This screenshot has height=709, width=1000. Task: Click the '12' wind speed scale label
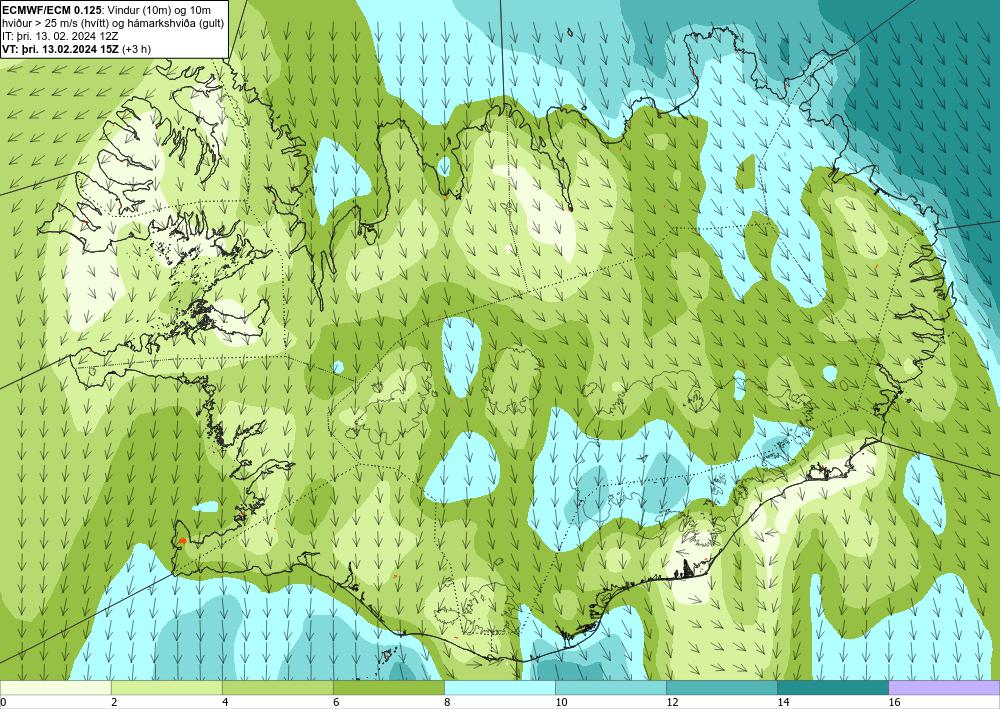click(672, 703)
